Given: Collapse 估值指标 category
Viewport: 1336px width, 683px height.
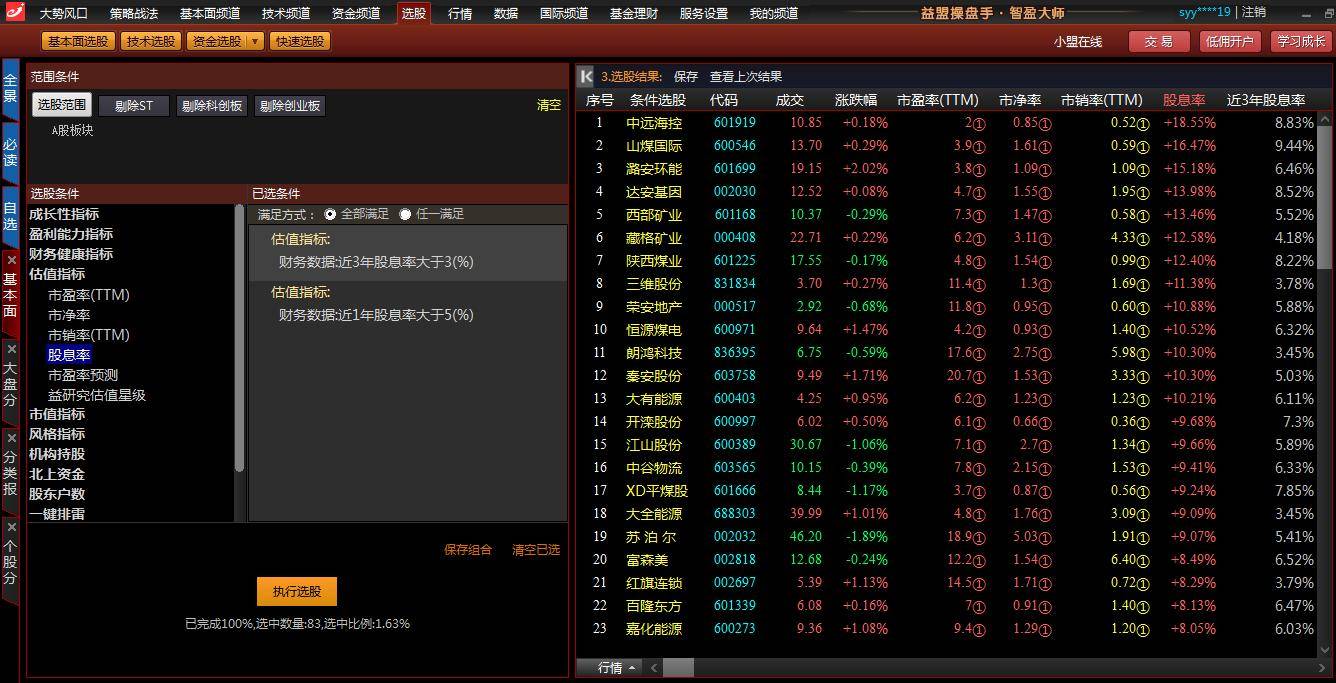Looking at the screenshot, I should coord(57,274).
